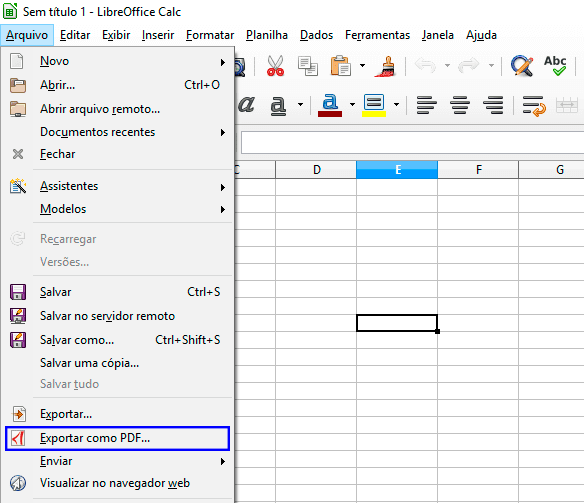Choose Salvar no servidor remoto
This screenshot has width=584, height=503.
[118, 316]
